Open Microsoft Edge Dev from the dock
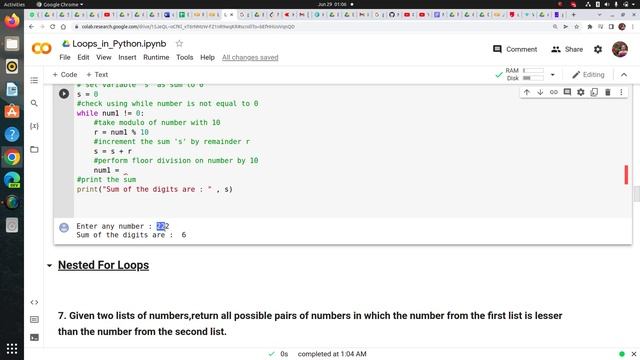Viewport: 640px width, 360px height. coord(12,180)
